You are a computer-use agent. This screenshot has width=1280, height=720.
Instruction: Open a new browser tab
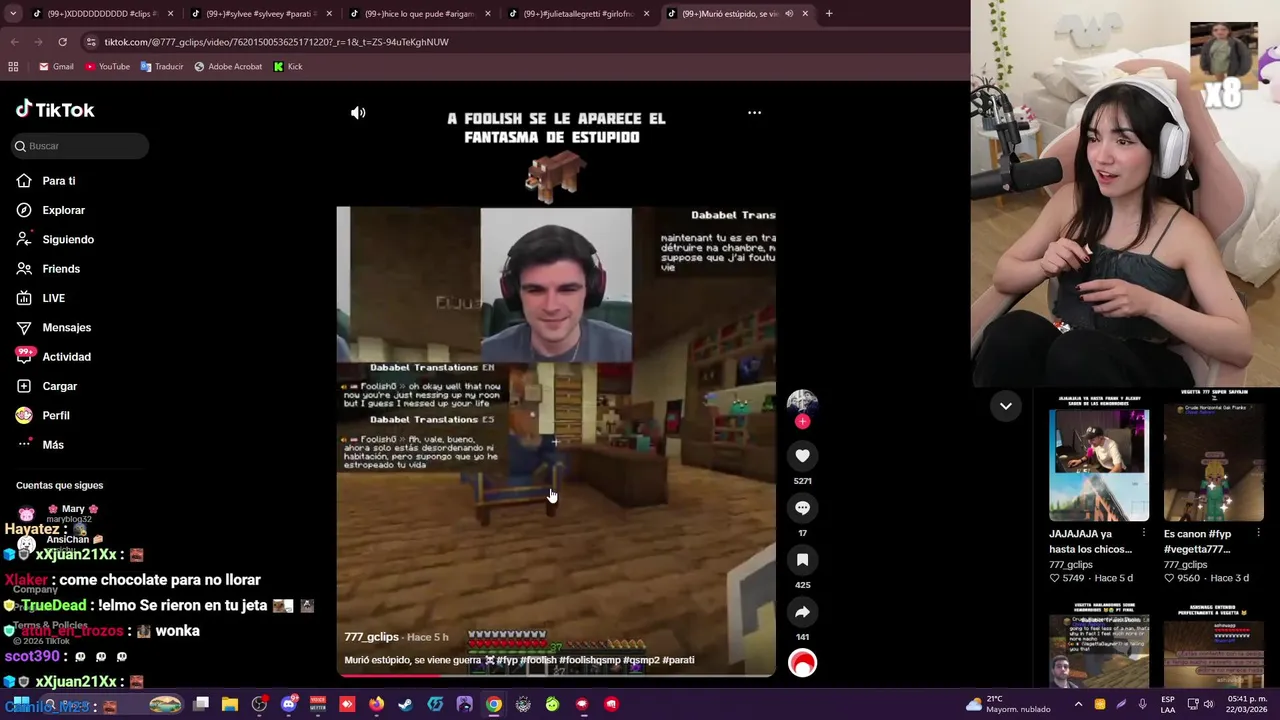[x=829, y=14]
